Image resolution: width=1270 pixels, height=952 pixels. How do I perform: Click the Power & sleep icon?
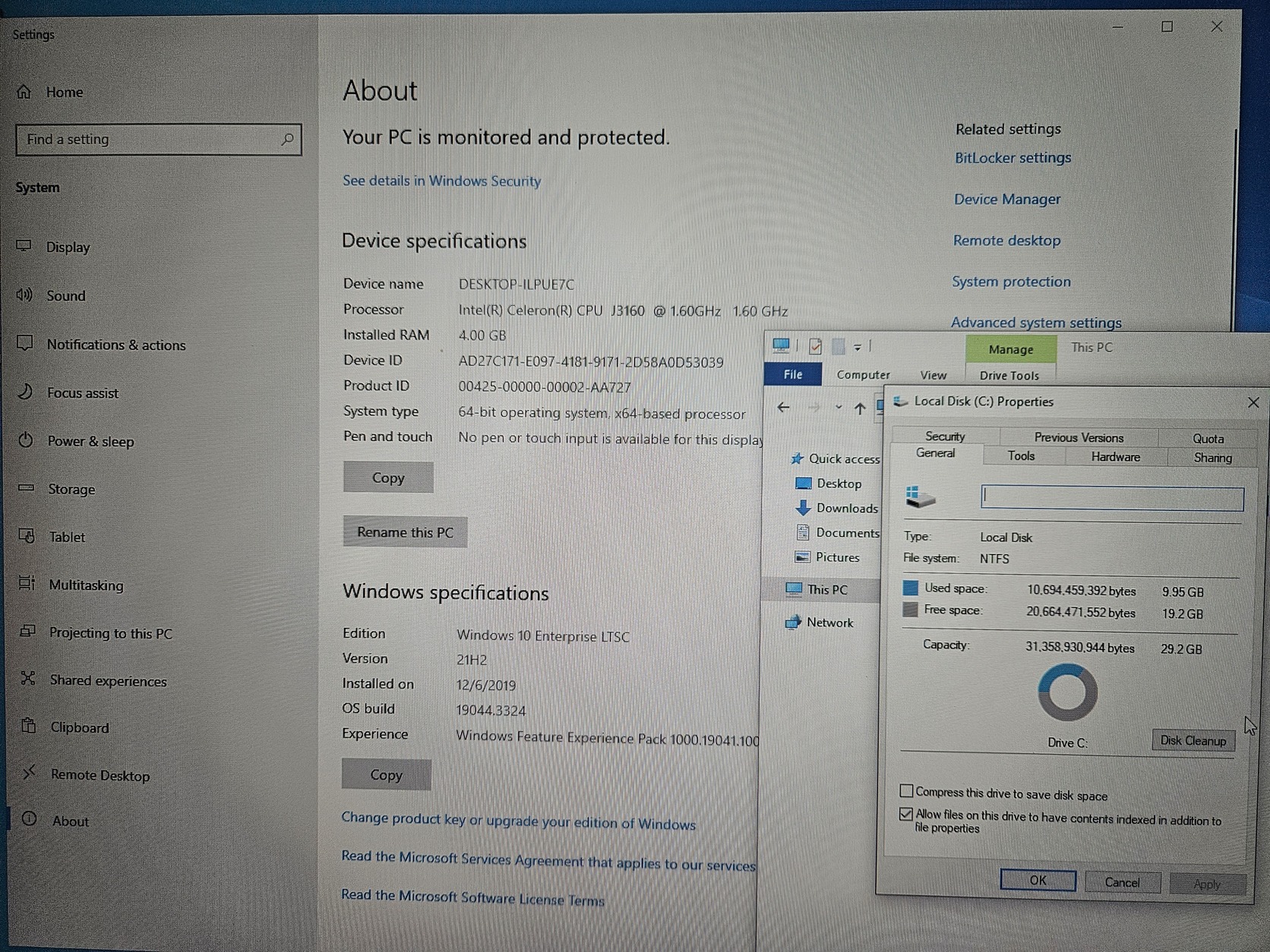coord(26,440)
